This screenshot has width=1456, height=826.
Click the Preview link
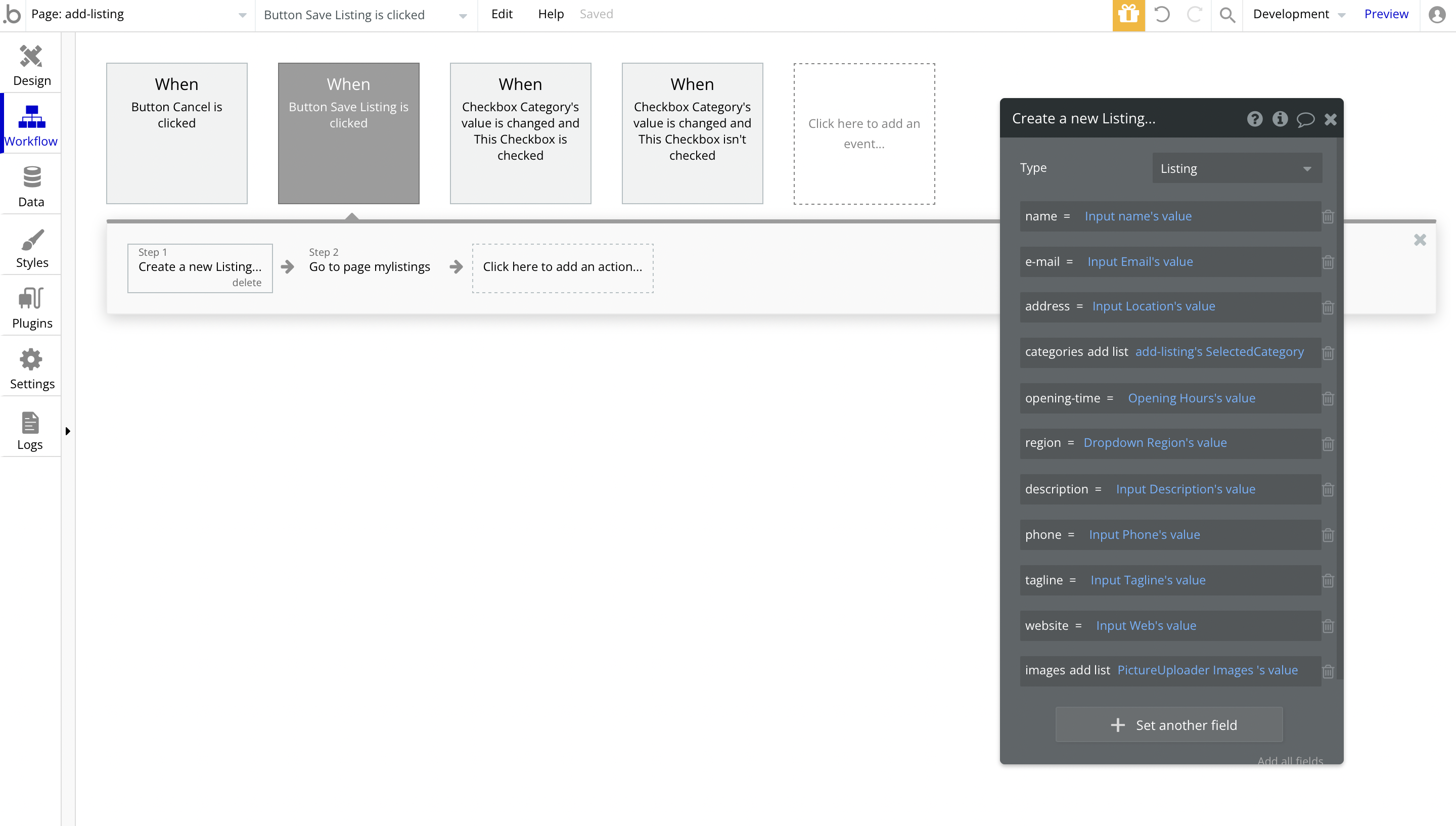point(1386,14)
